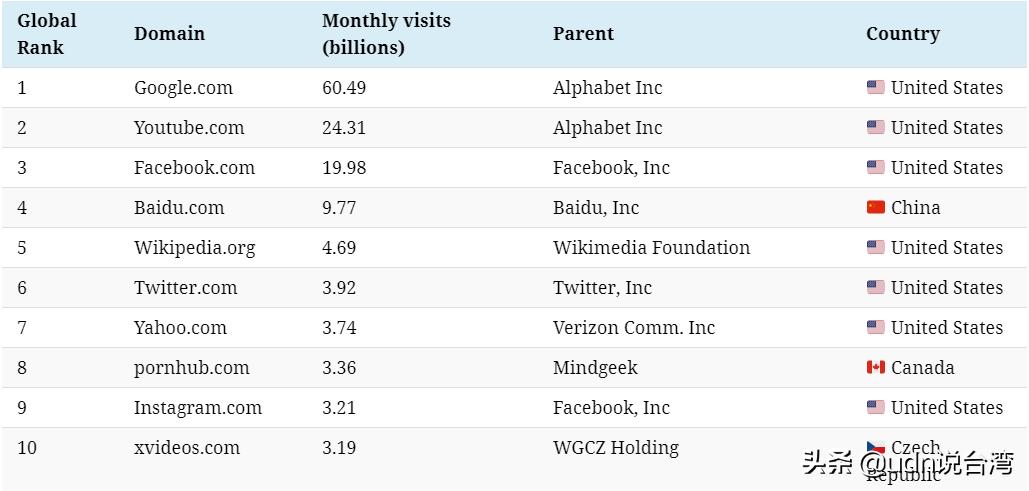Click the Domain column header
The height and width of the screenshot is (491, 1029).
[169, 34]
